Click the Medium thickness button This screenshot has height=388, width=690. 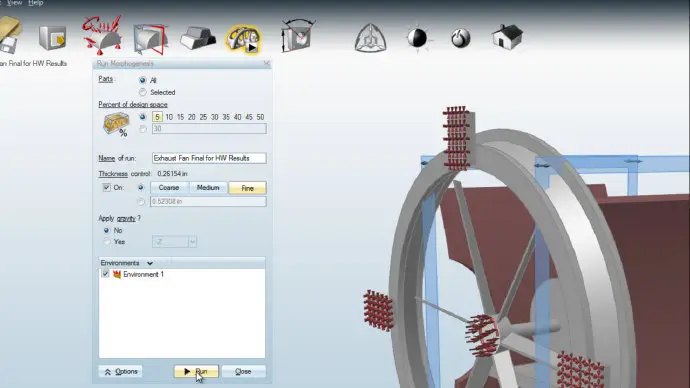click(208, 188)
